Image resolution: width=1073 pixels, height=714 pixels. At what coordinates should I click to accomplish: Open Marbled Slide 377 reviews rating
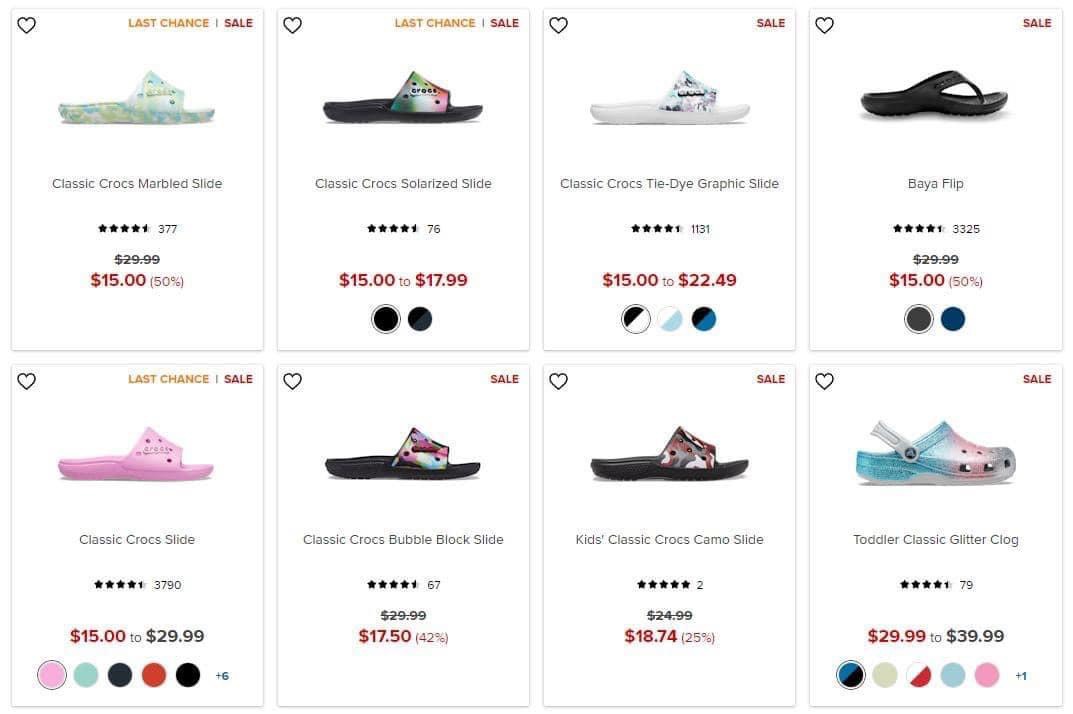point(137,229)
